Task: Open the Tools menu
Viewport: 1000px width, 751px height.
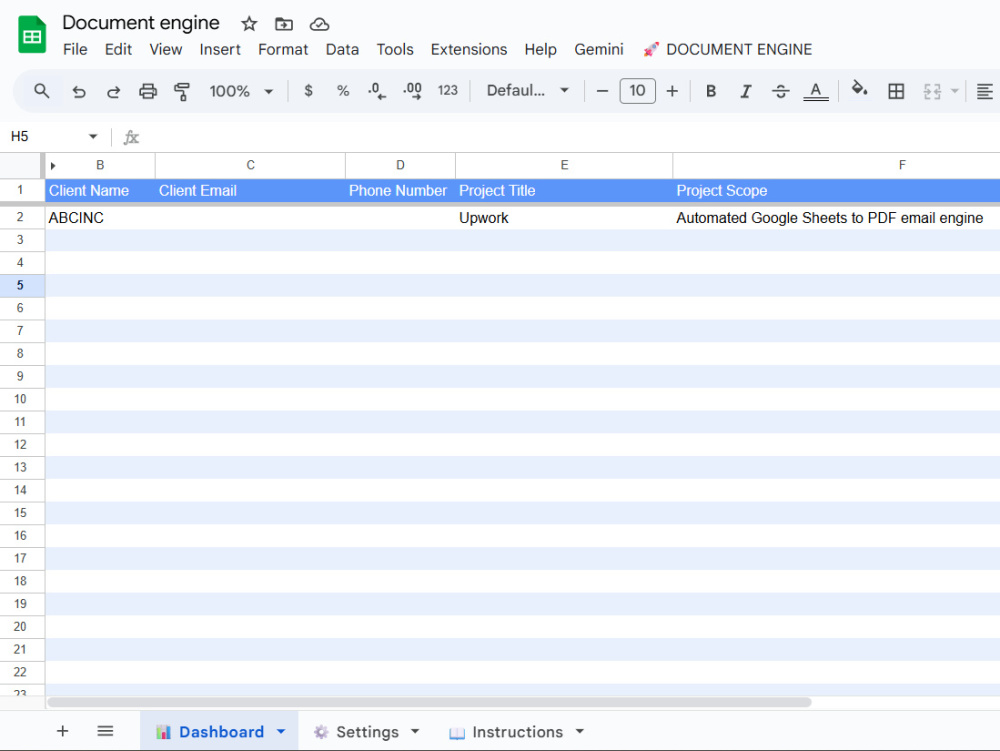Action: (x=395, y=50)
